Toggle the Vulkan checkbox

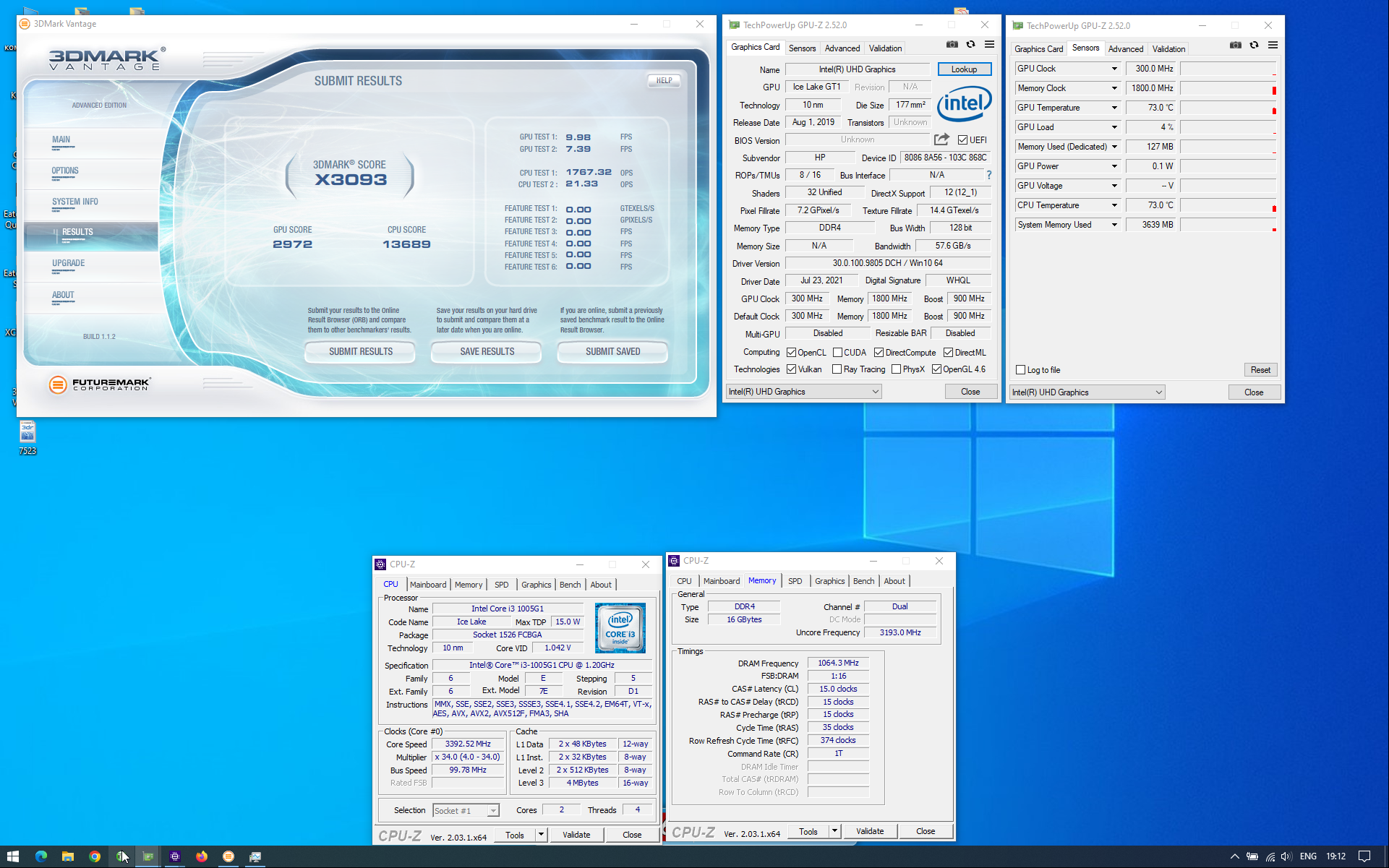coord(792,369)
